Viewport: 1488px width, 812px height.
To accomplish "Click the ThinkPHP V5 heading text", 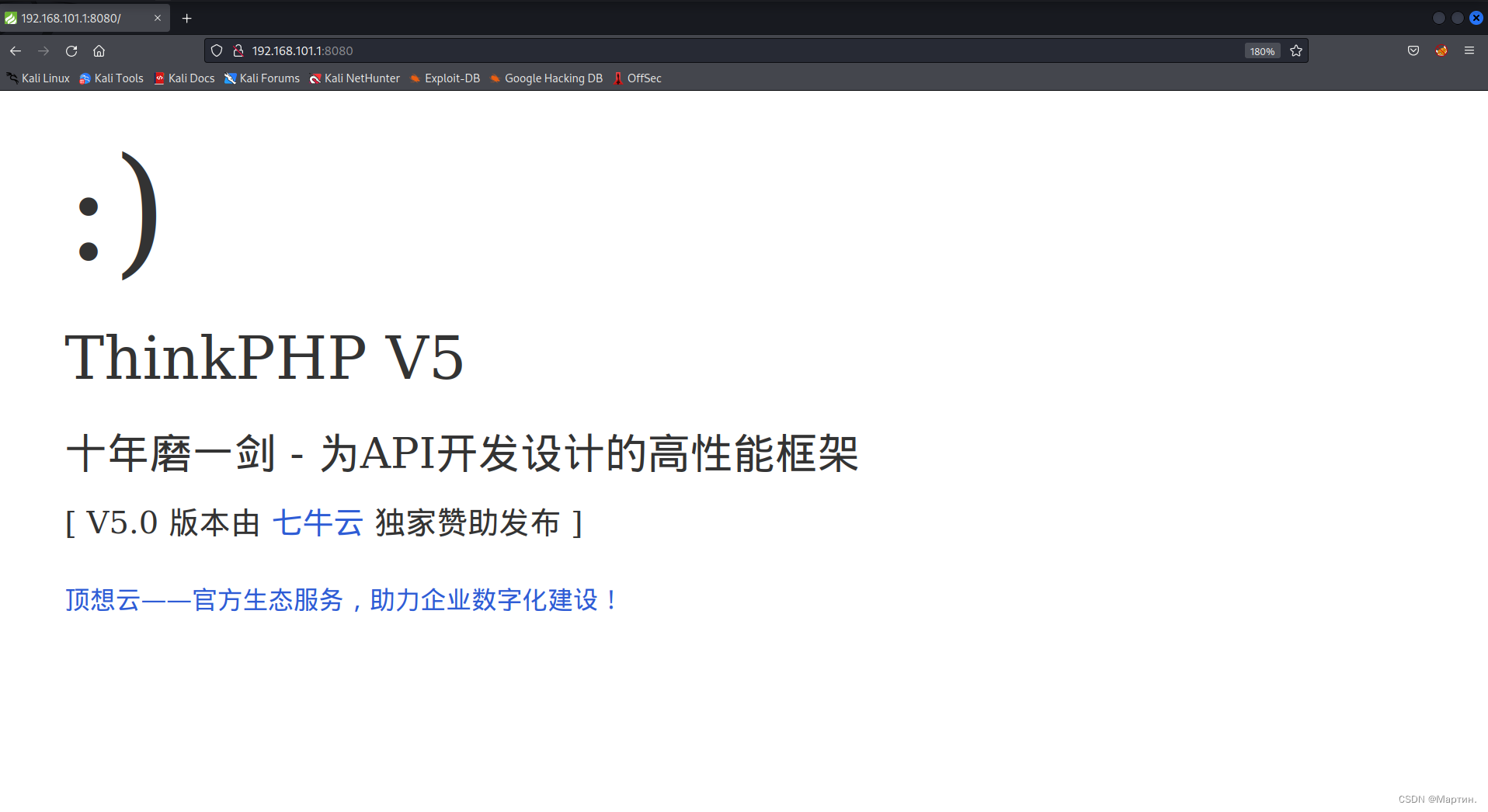I will point(264,357).
